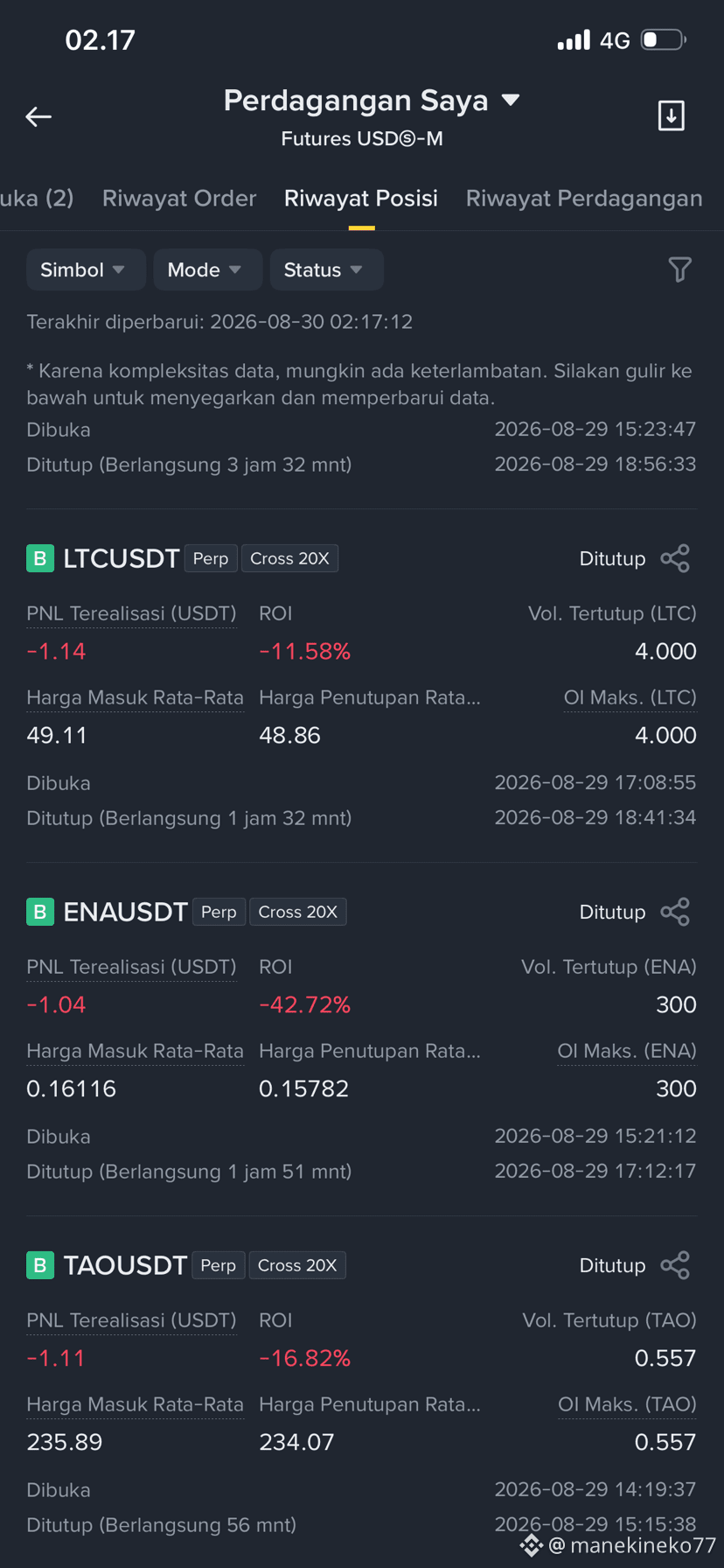Share the TAOUSDT closed position
724x1568 pixels.
click(675, 1265)
